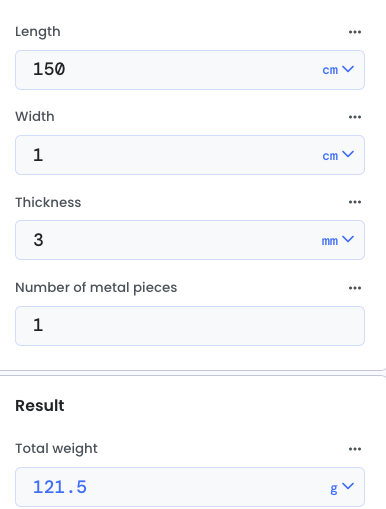Screen dimensions: 386x509
Task: Click the Width label text
Action: [x=35, y=117]
